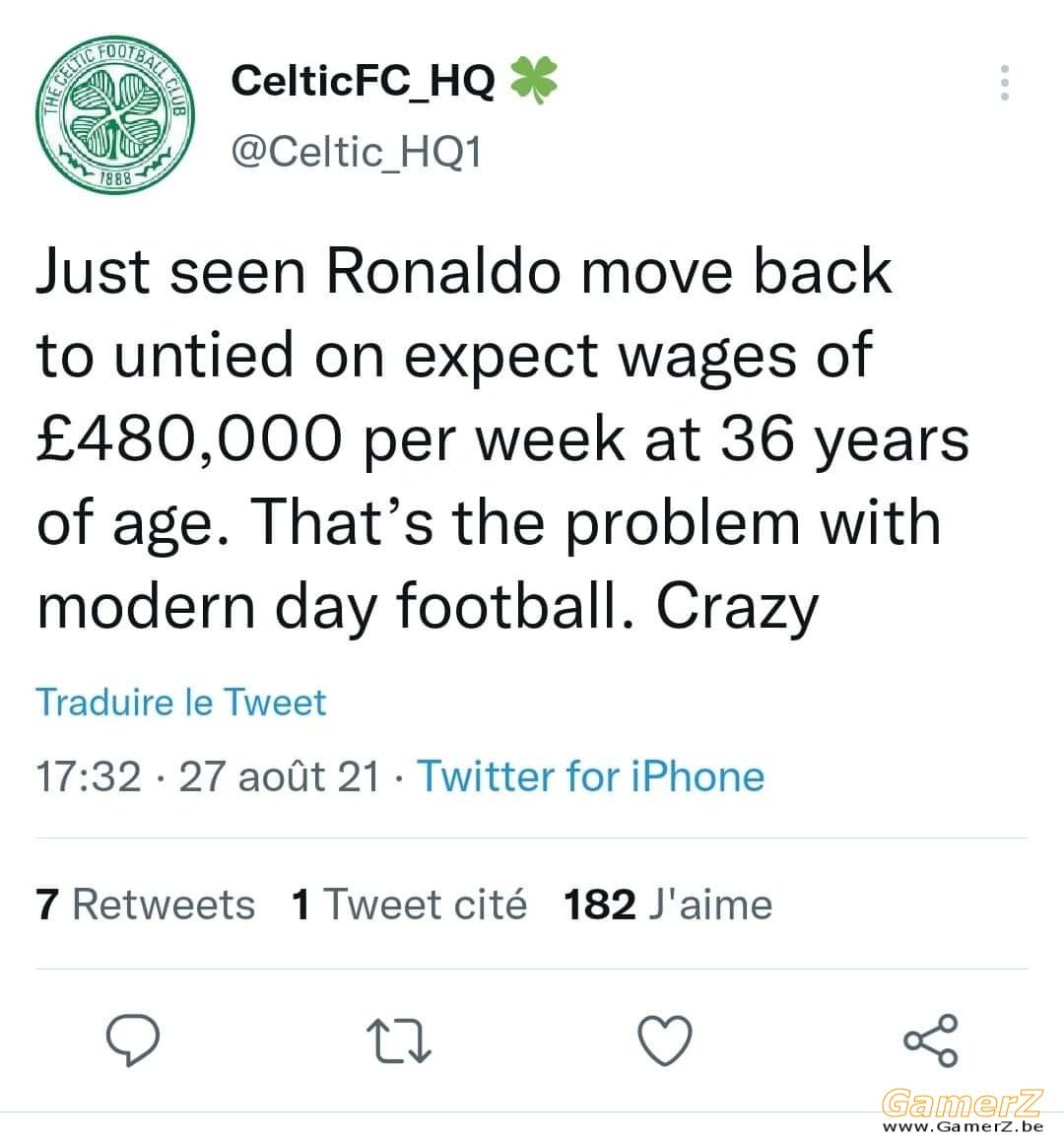
Task: Click the GamerZ watermark logo
Action: (963, 1104)
